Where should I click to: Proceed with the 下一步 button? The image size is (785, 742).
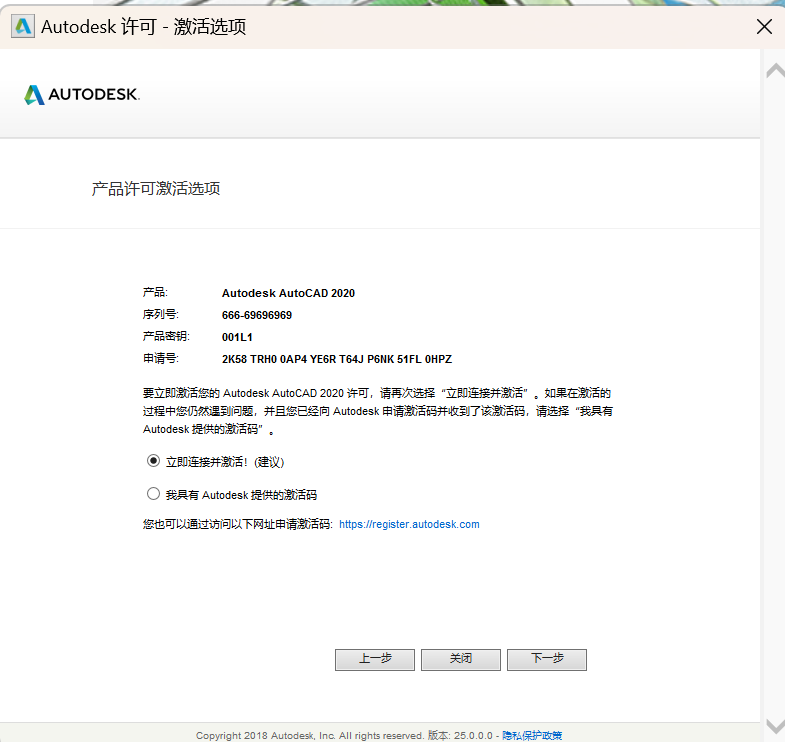(x=547, y=659)
